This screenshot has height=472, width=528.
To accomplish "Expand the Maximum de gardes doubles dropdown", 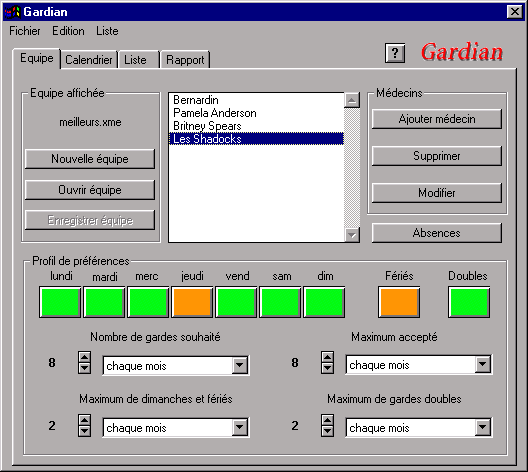I will click(x=483, y=428).
